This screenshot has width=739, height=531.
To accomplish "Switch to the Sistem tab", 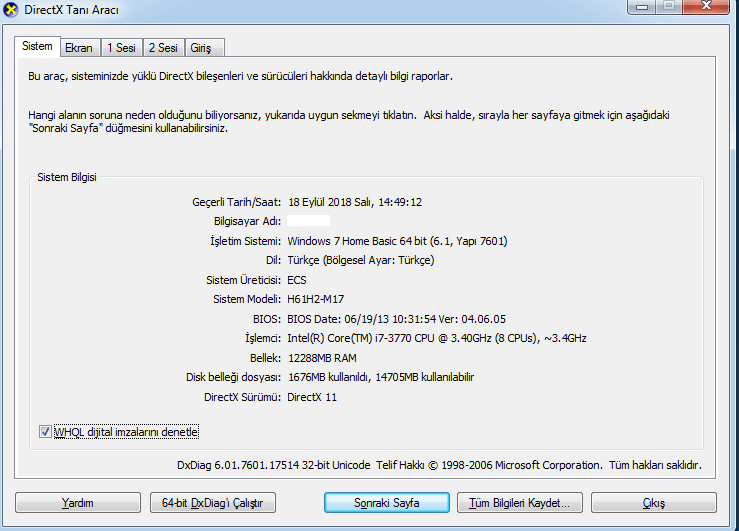I will point(37,46).
